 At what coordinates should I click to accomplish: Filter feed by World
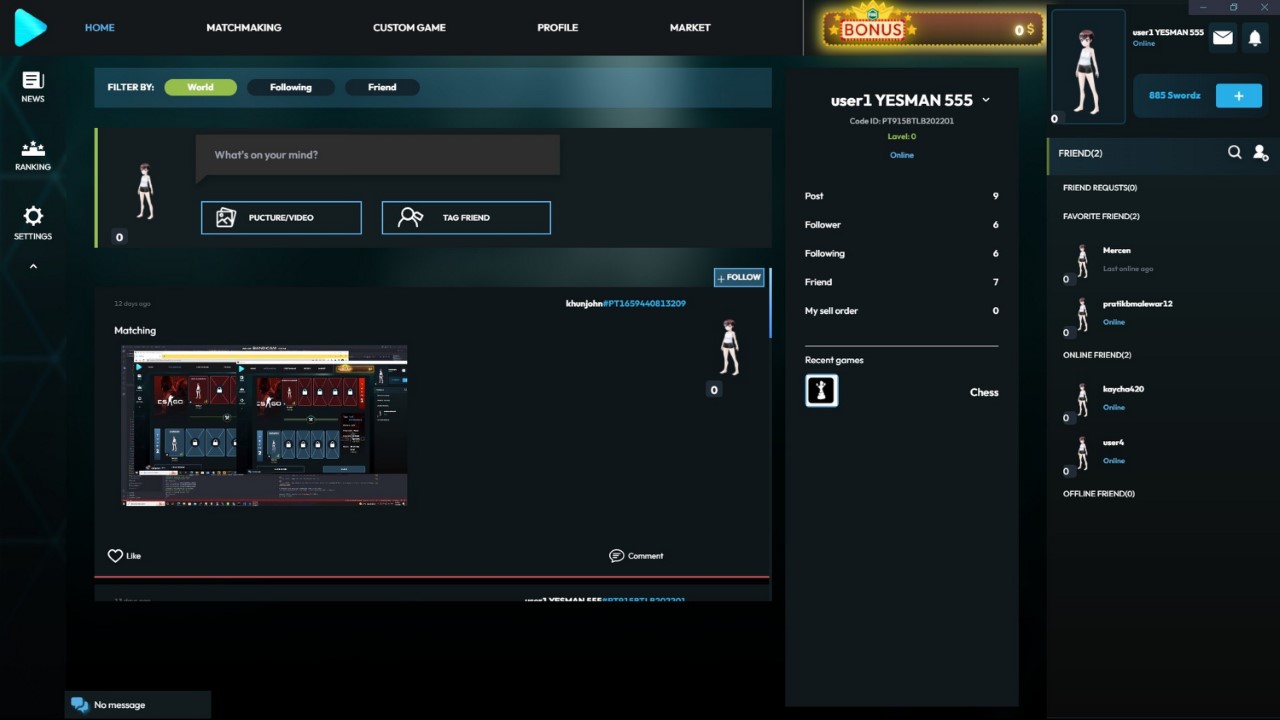(x=200, y=87)
